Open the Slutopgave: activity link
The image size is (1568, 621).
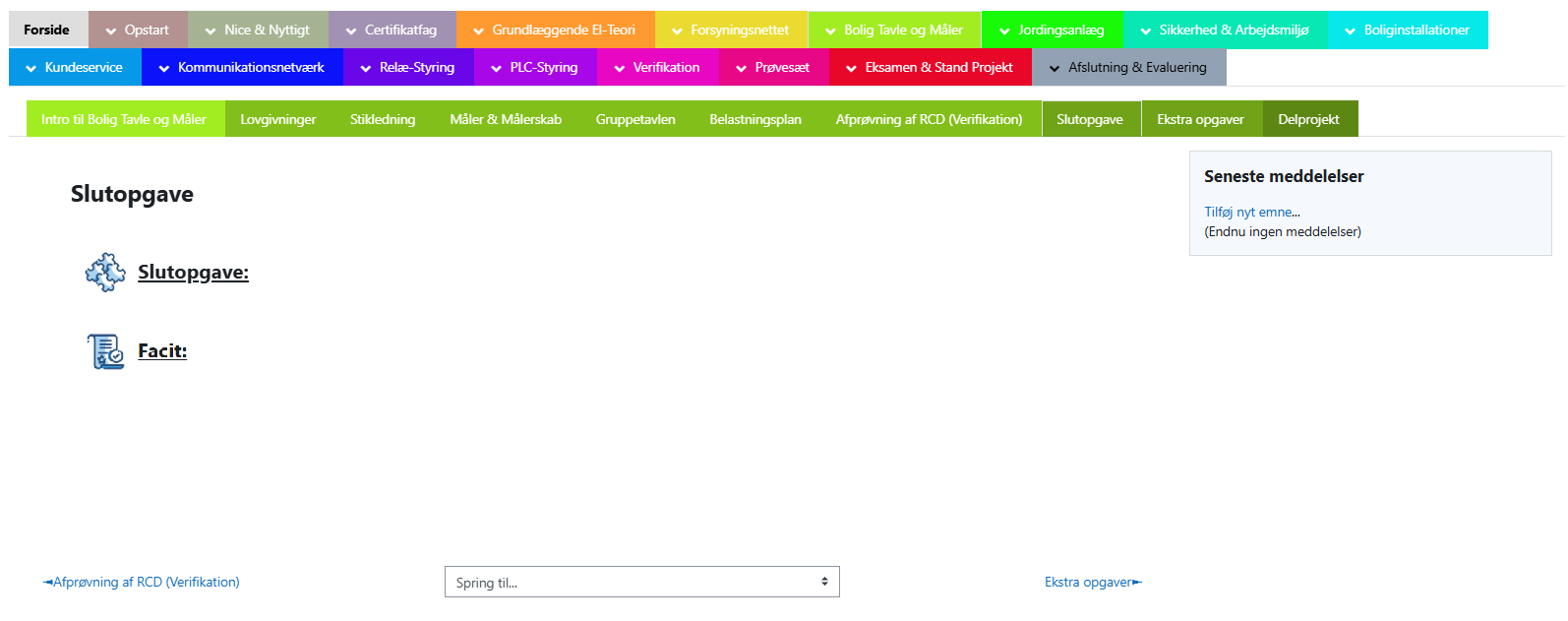(193, 273)
